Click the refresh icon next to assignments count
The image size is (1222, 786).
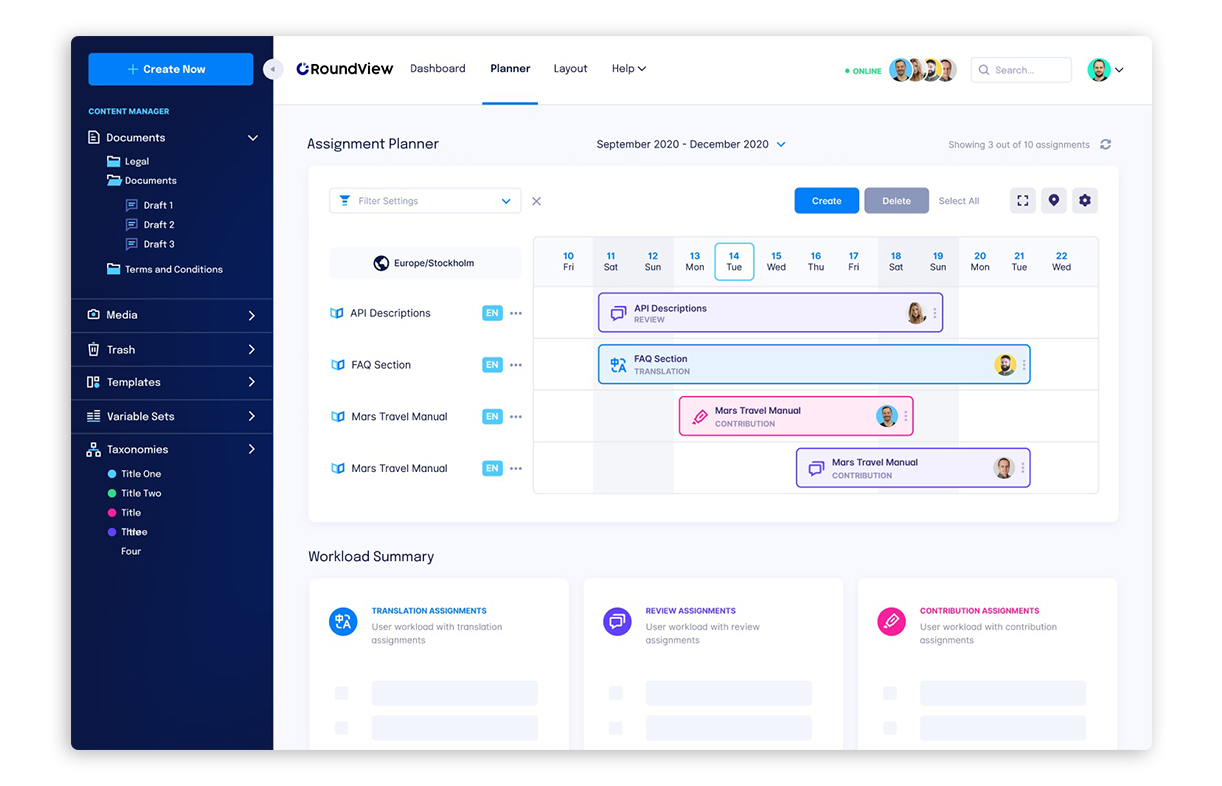click(x=1105, y=144)
